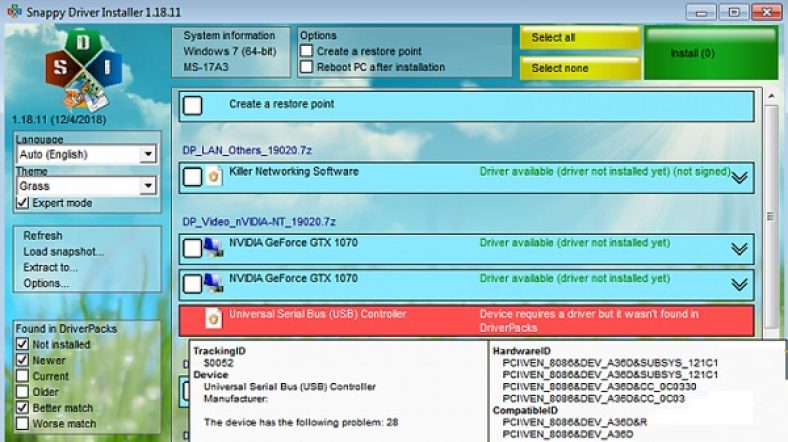
Task: Click the Select all button
Action: pos(580,38)
